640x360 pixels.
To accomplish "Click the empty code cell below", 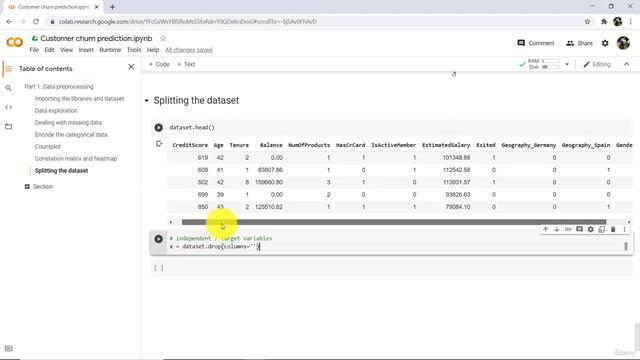I will 392,268.
